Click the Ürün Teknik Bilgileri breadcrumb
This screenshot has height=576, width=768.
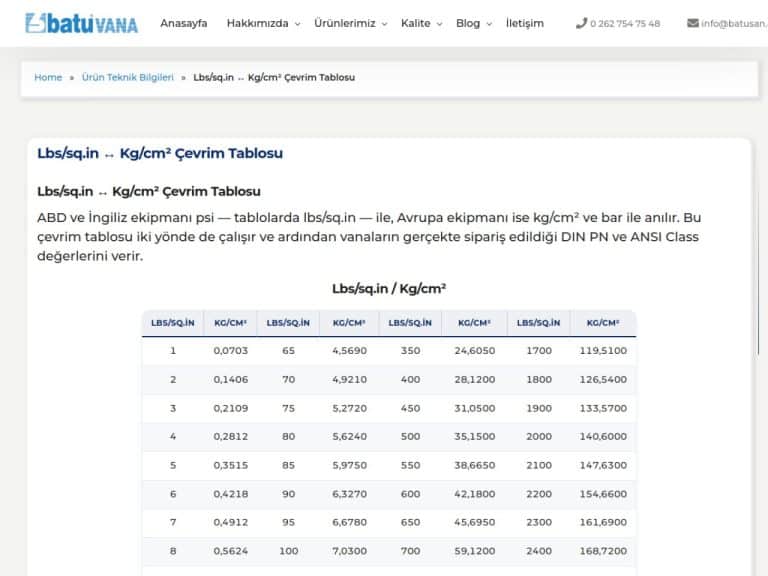[x=127, y=77]
